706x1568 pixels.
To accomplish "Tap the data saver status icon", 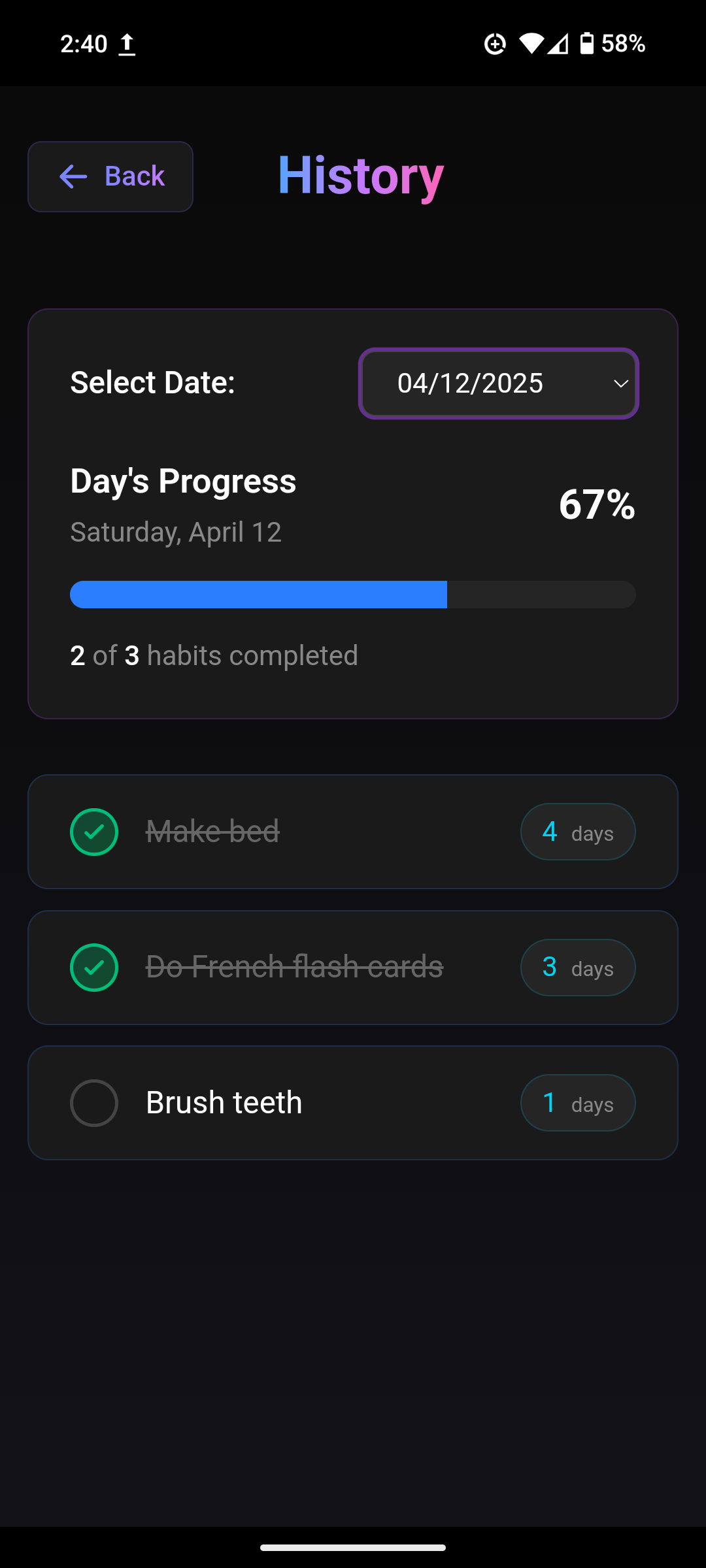I will tap(495, 44).
